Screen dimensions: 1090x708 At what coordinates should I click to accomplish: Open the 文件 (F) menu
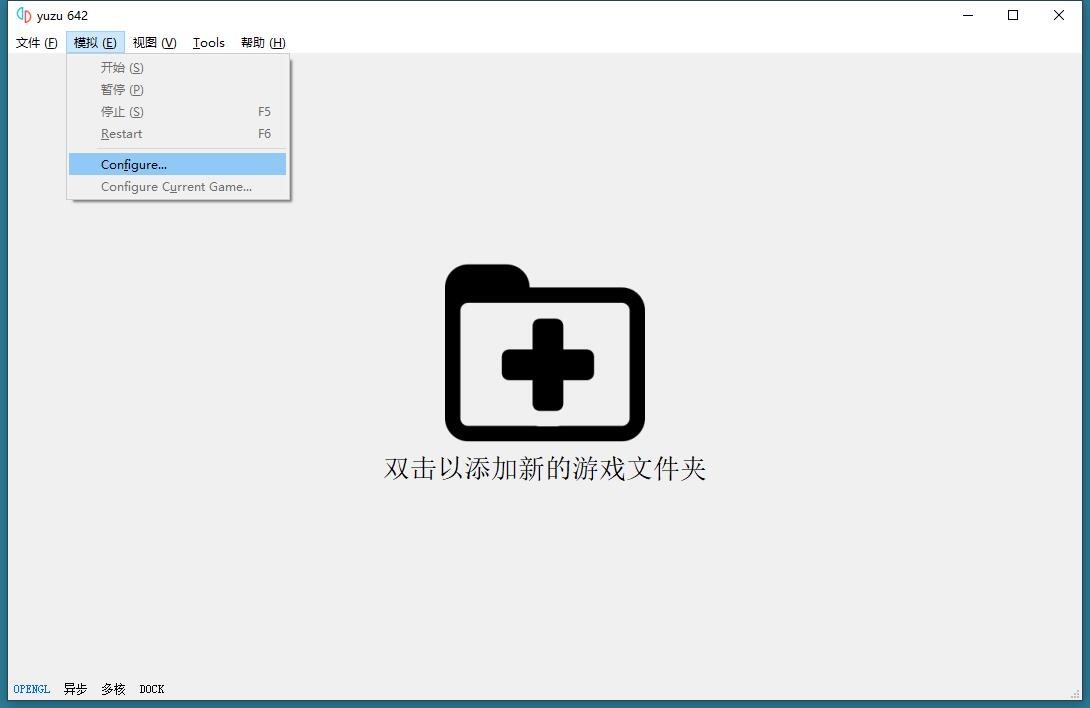click(36, 42)
